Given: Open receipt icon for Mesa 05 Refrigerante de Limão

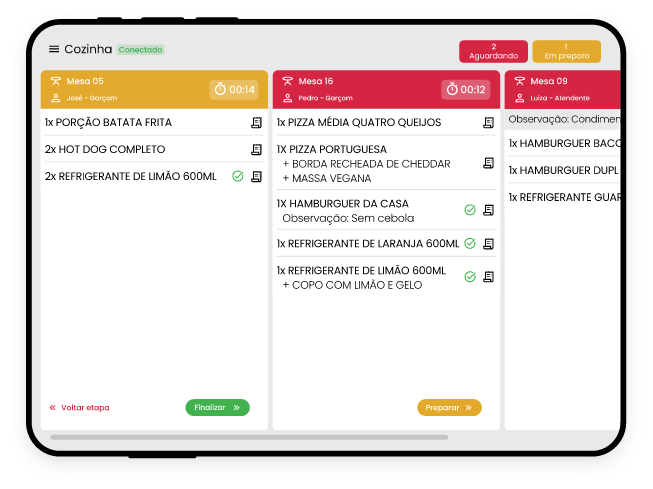Looking at the screenshot, I should (257, 177).
